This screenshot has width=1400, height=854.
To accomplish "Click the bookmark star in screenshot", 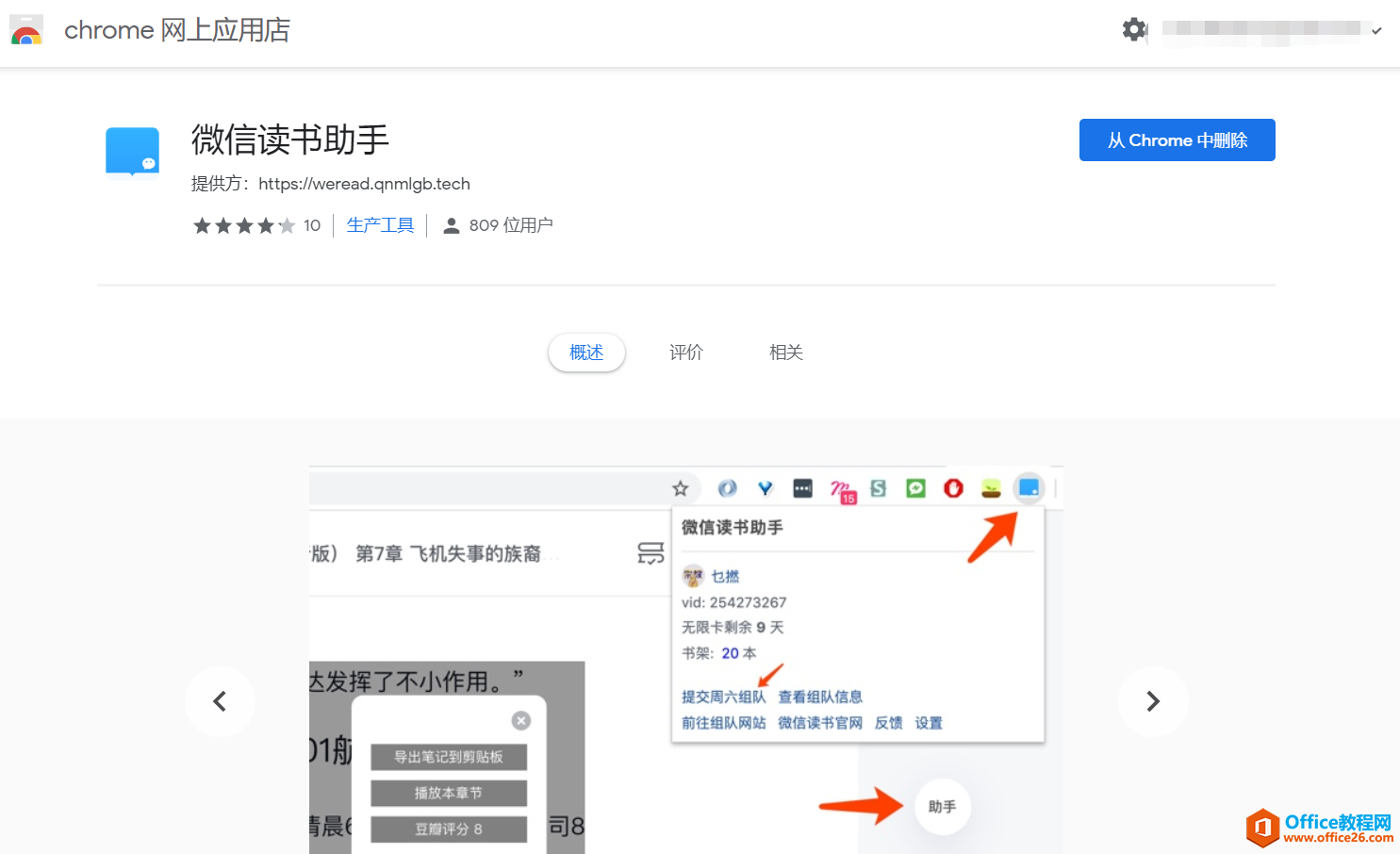I will click(x=681, y=488).
